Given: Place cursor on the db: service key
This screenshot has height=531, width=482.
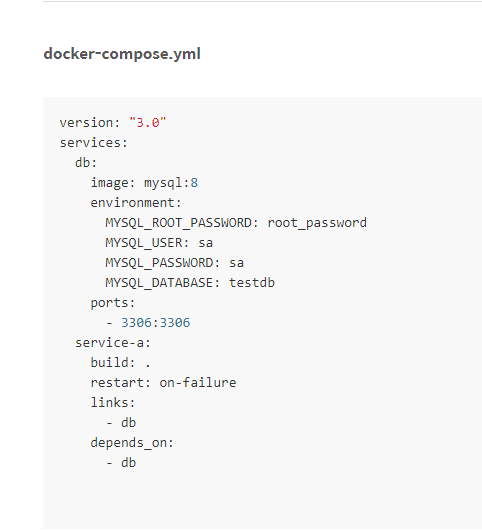Looking at the screenshot, I should click(x=86, y=163).
